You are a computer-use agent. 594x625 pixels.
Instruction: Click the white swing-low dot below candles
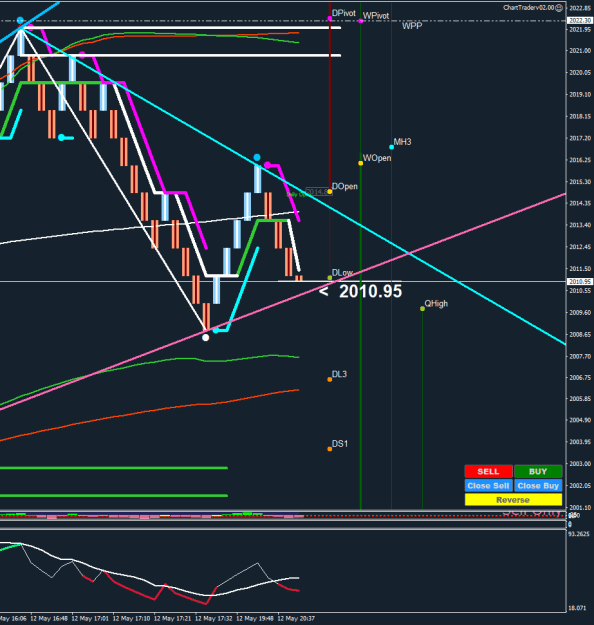205,338
